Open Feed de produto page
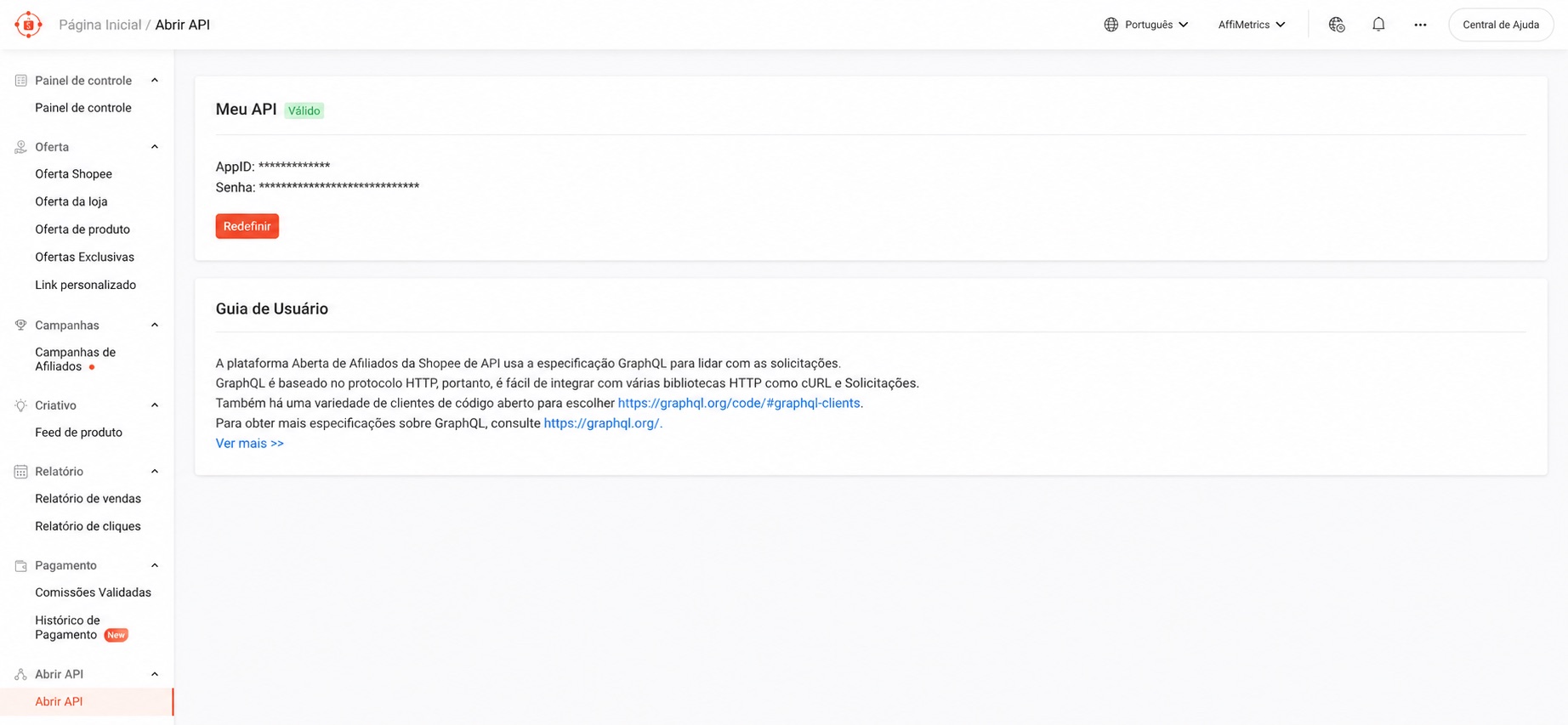This screenshot has width=1568, height=725. [78, 433]
